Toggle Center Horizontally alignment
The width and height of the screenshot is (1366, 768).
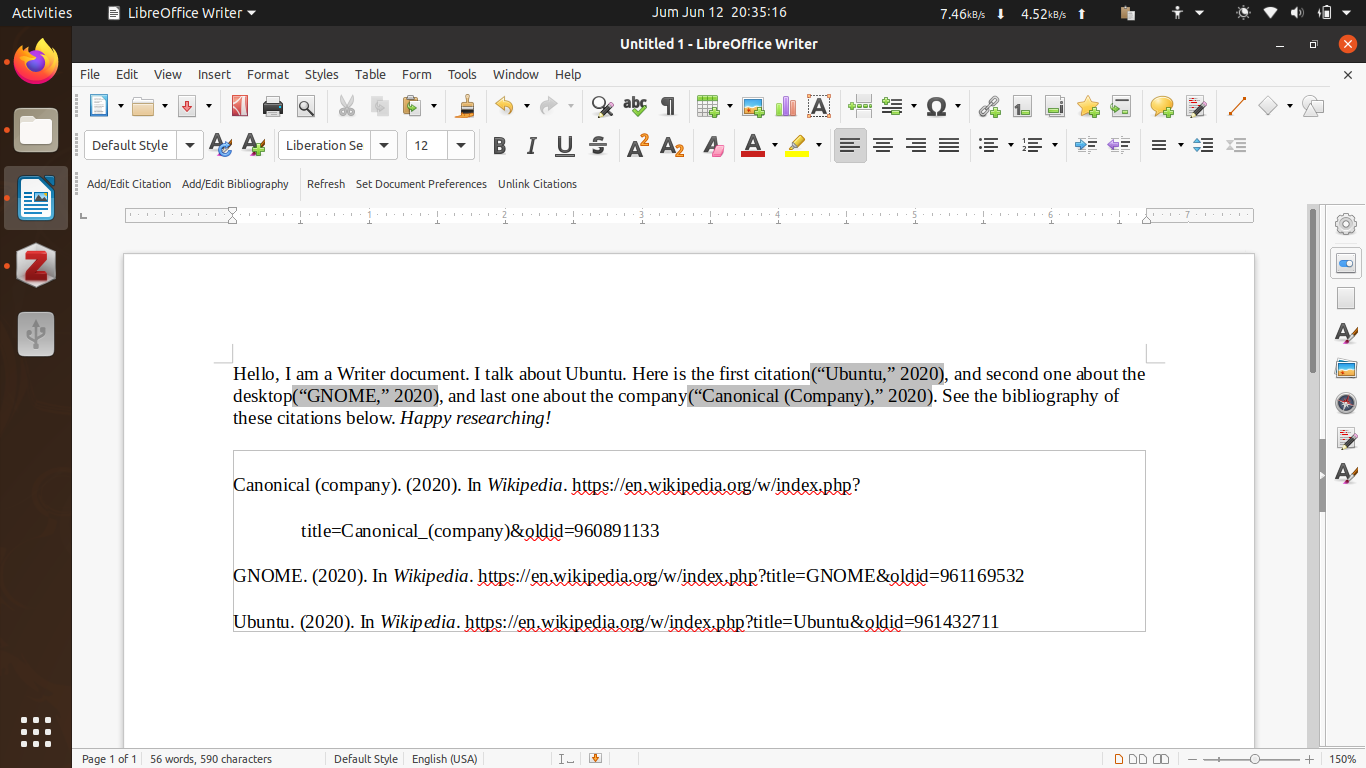[883, 146]
